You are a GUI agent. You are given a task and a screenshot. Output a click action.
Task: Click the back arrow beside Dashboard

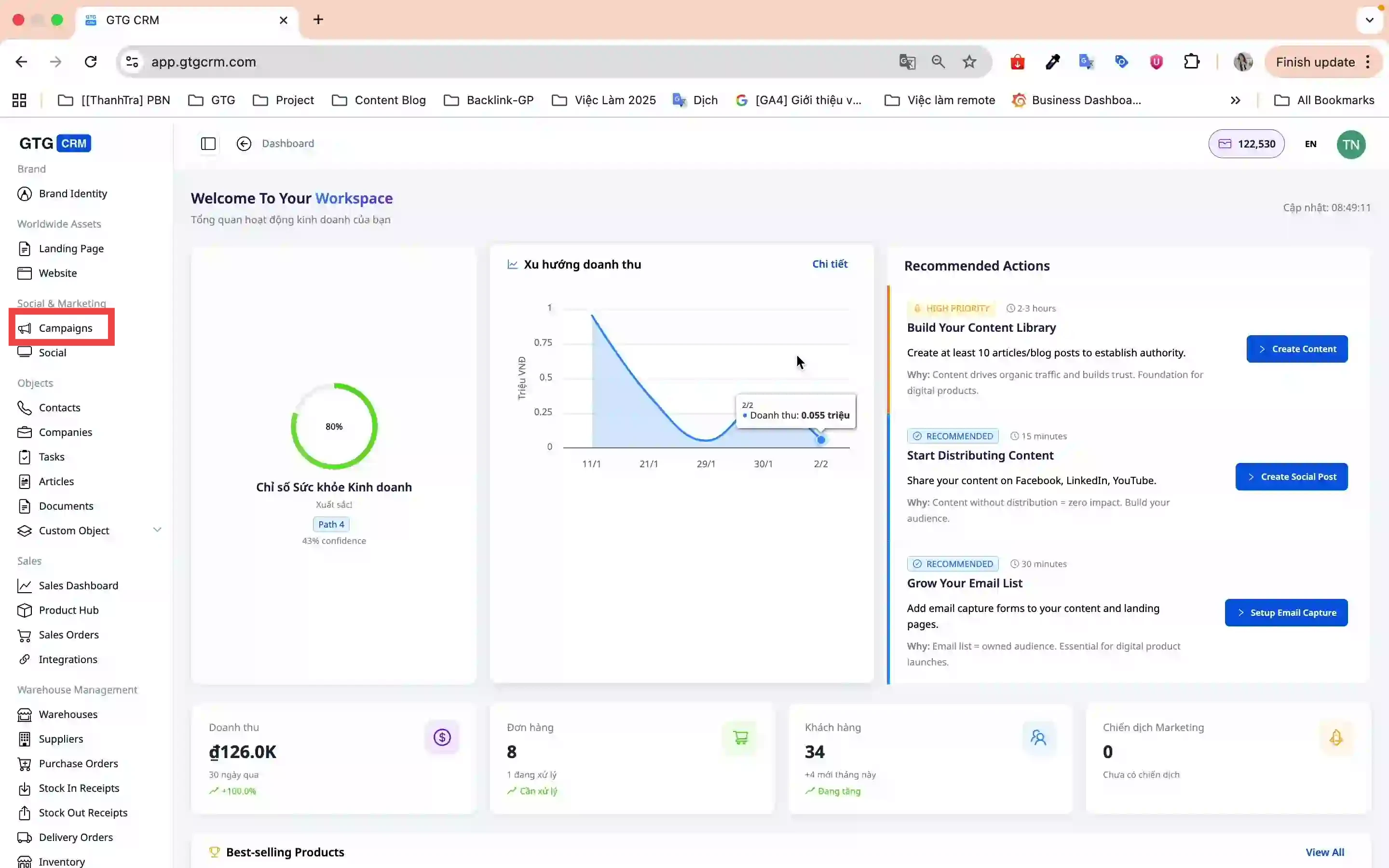coord(244,144)
